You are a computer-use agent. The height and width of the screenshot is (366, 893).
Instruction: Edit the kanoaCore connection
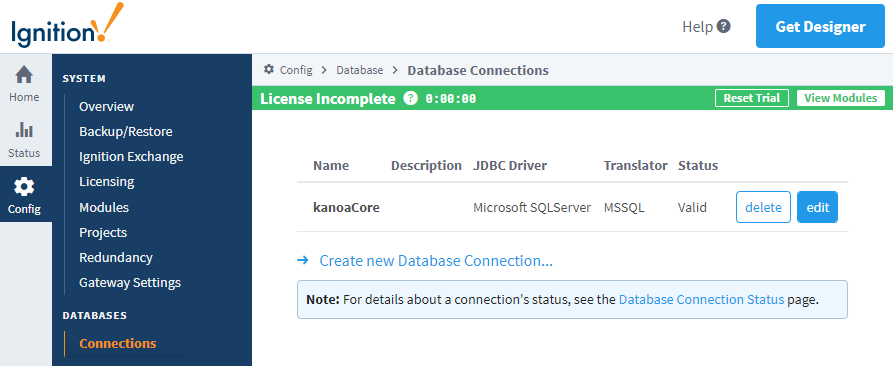tap(817, 207)
